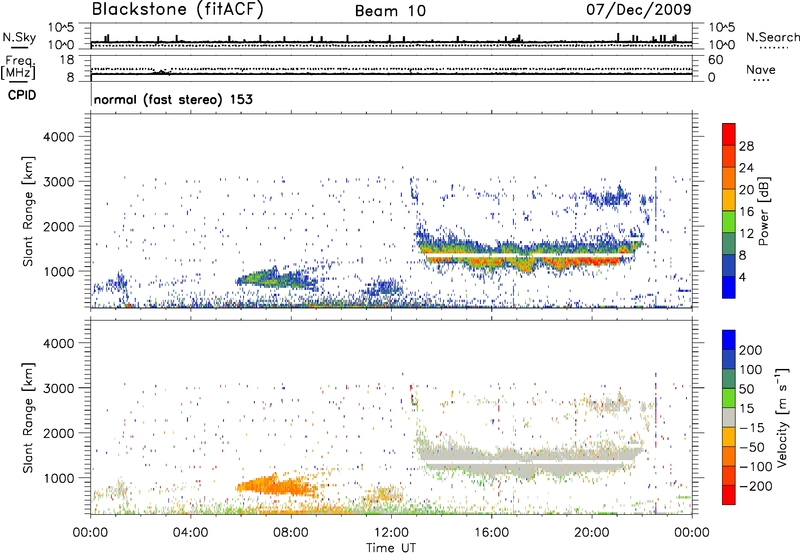This screenshot has width=800, height=554.
Task: Click the gray segment of velocity color bar
Action: coord(729,418)
